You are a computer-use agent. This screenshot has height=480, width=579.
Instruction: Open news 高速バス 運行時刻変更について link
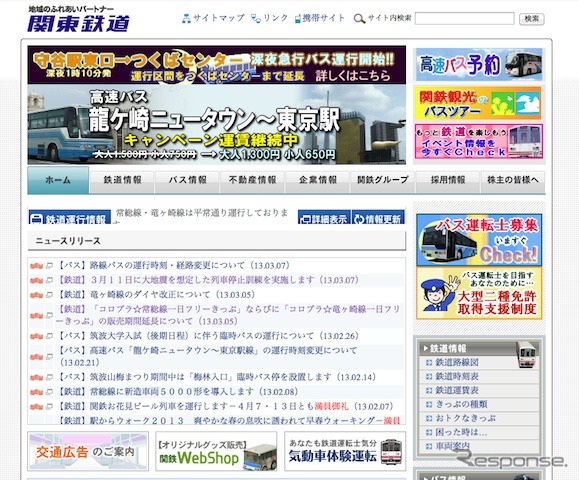(x=207, y=356)
